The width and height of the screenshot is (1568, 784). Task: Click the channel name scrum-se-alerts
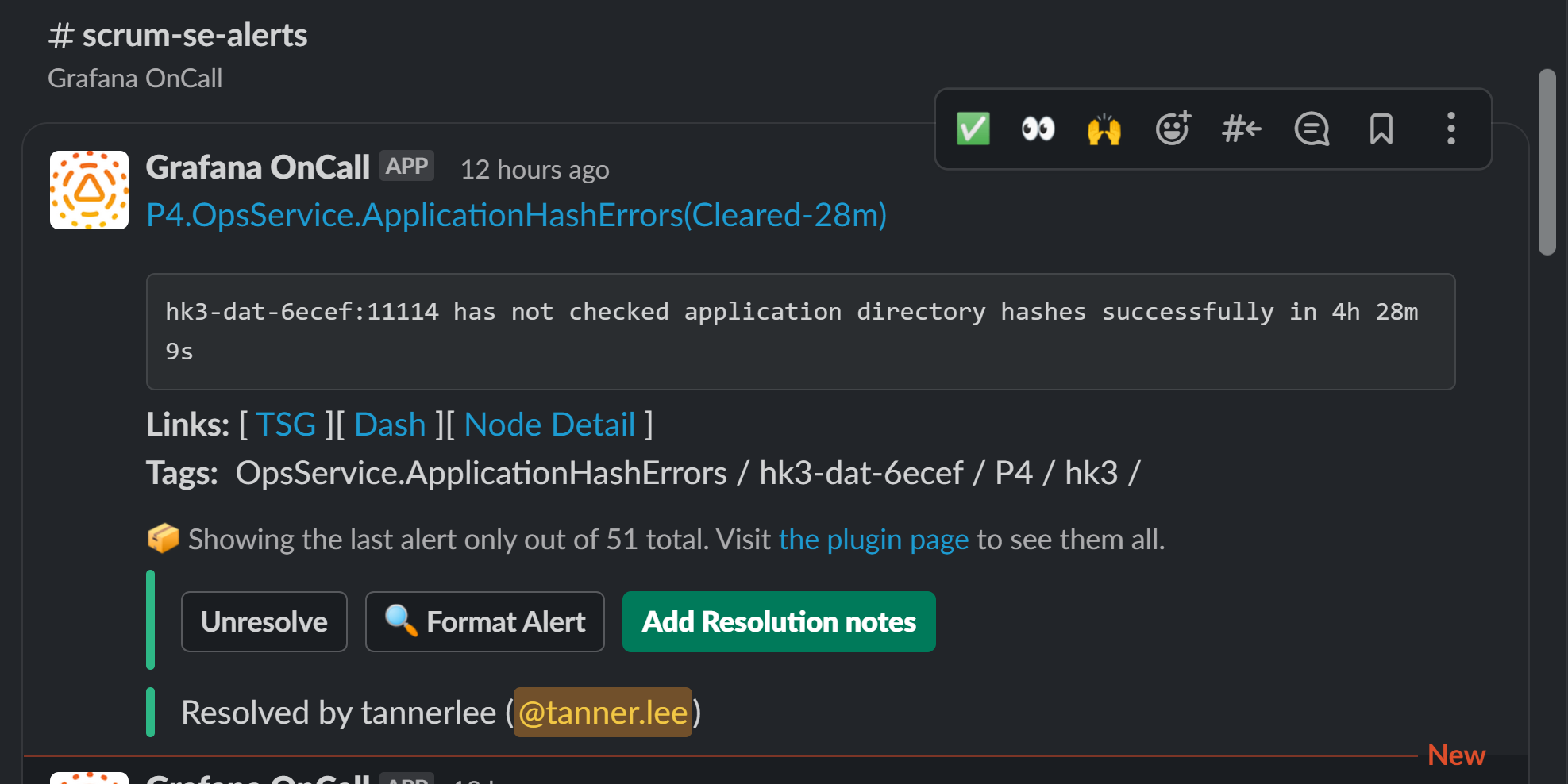(x=178, y=35)
